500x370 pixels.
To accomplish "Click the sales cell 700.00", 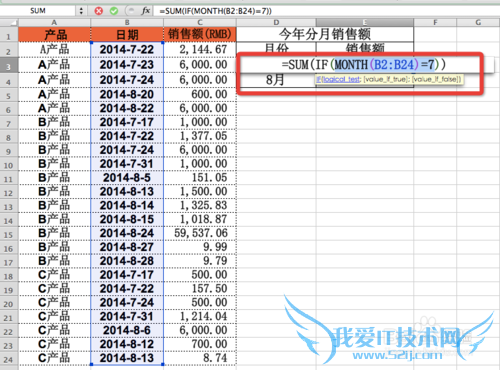I will tap(200, 344).
